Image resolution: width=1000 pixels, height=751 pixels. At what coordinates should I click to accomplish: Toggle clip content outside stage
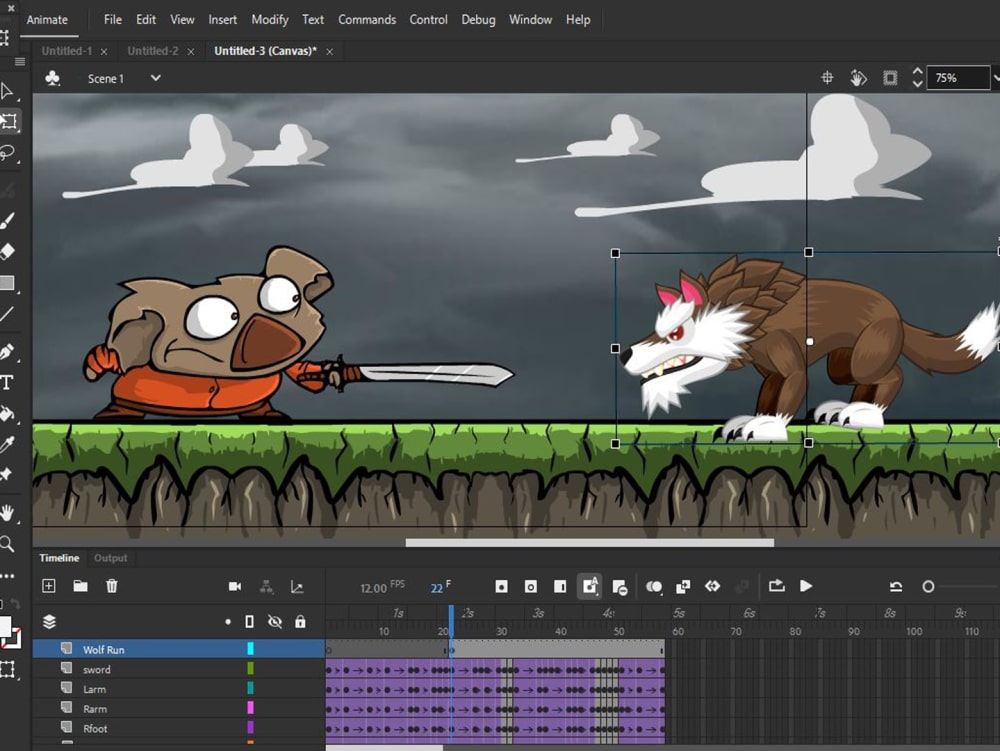[890, 78]
